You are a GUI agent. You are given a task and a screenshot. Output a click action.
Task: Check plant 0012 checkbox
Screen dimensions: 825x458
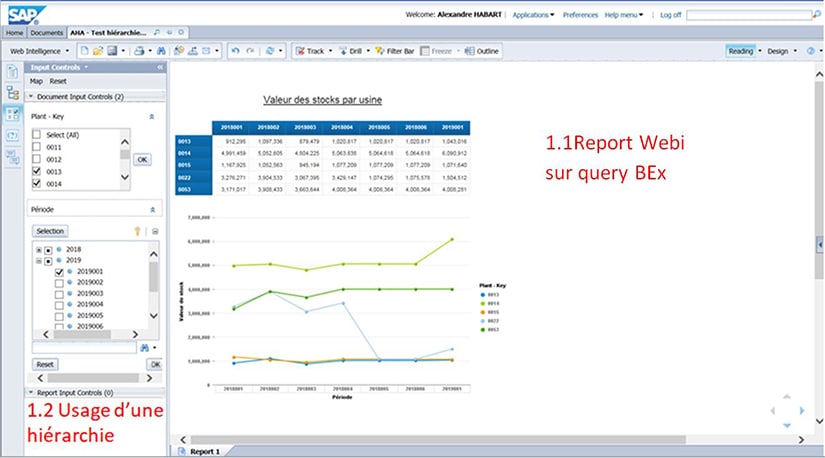click(36, 159)
